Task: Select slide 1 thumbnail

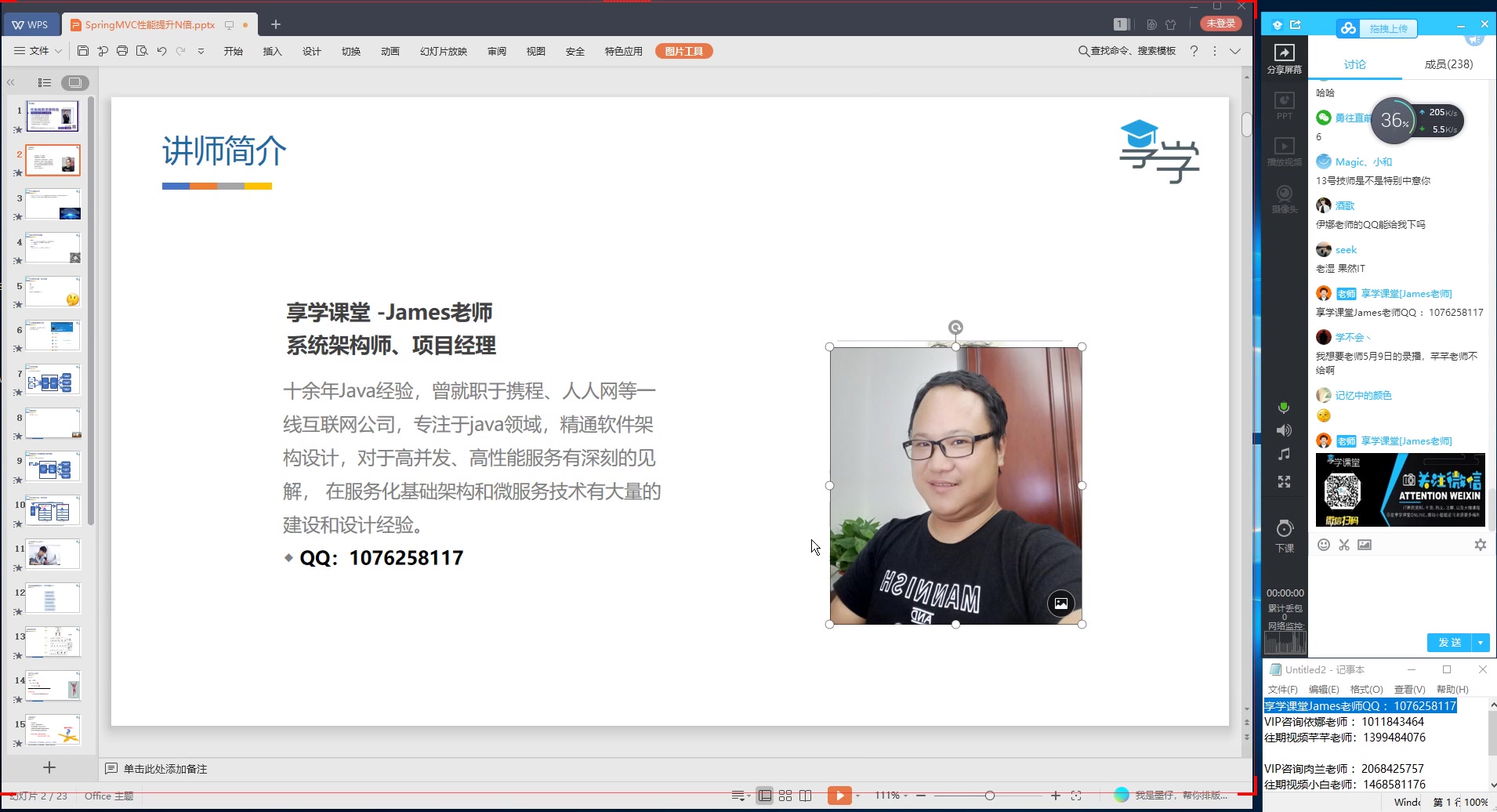Action: point(53,116)
